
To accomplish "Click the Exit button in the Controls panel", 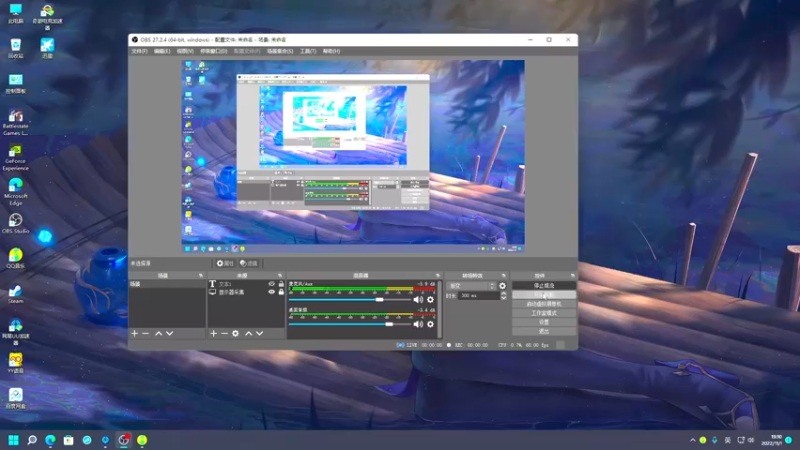I will pos(544,331).
